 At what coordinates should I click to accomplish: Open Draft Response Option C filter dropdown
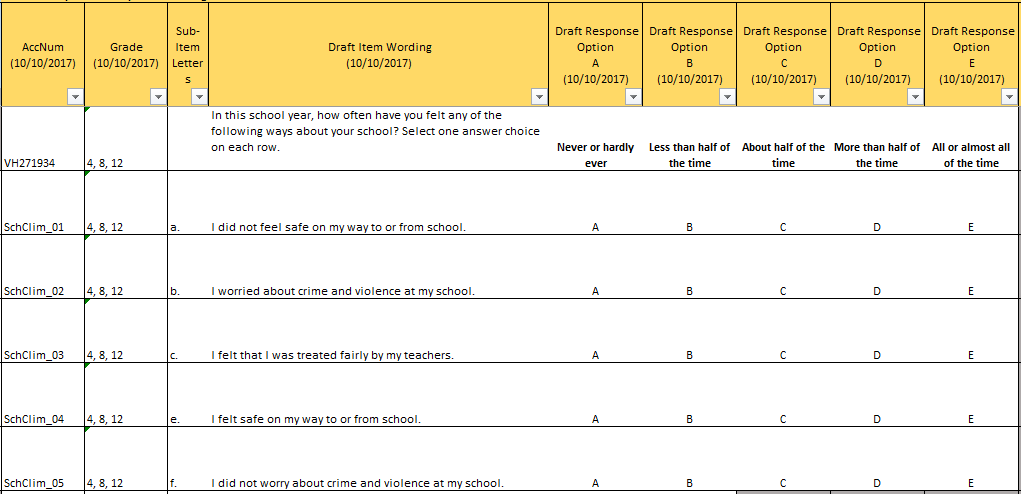point(821,97)
